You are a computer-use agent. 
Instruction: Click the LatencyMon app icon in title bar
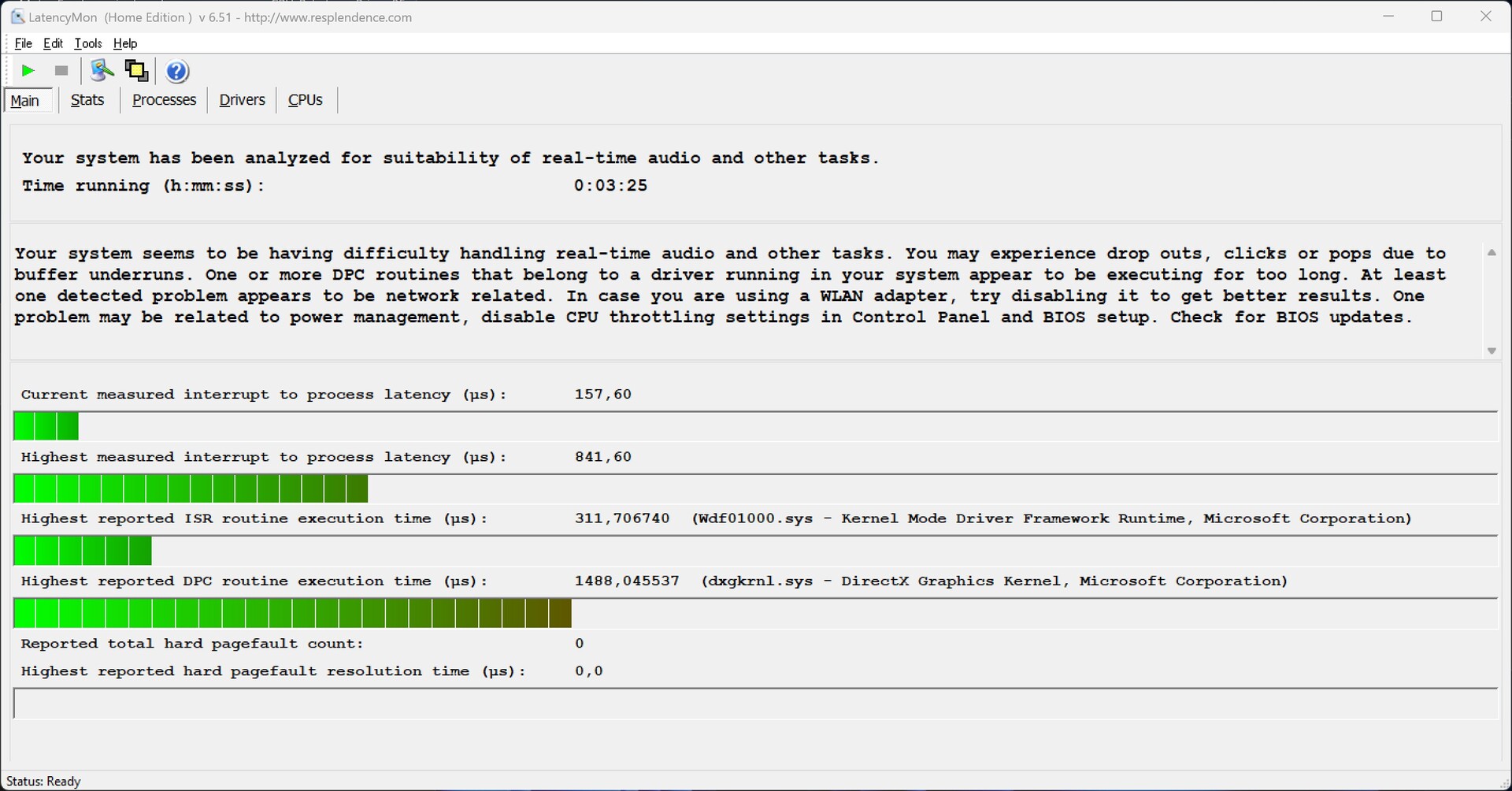click(17, 17)
